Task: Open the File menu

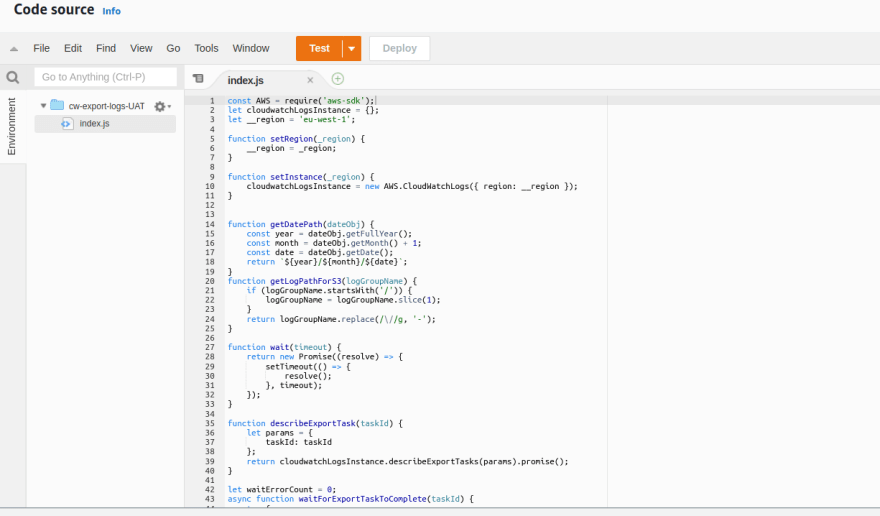Action: click(x=42, y=48)
